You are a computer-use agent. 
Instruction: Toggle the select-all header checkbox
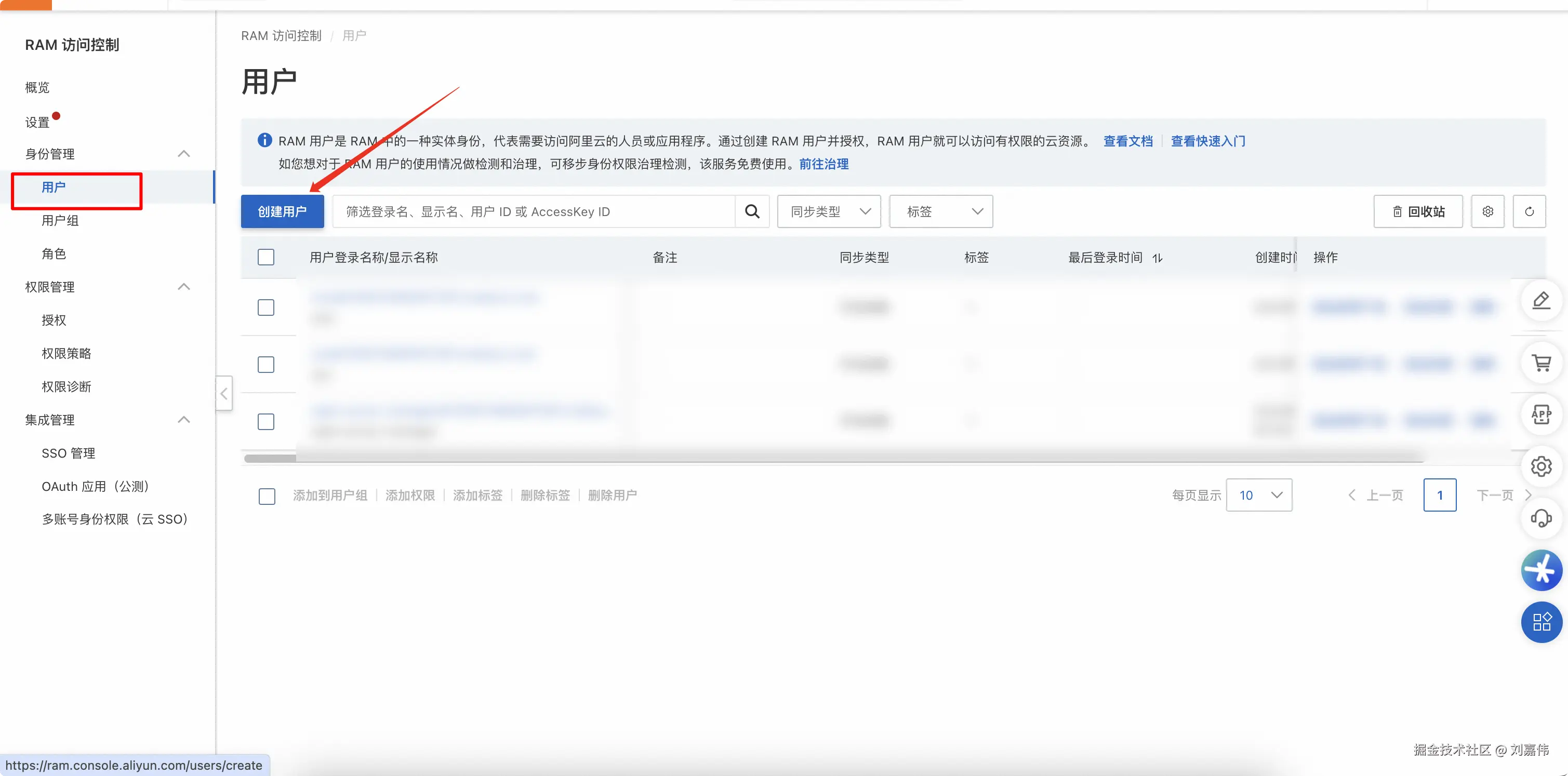pyautogui.click(x=266, y=257)
